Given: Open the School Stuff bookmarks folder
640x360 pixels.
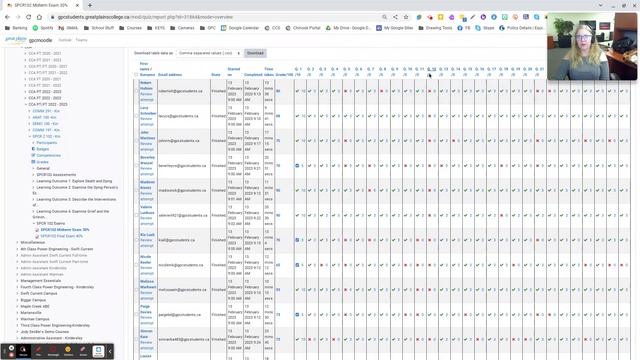Looking at the screenshot, I should tap(98, 28).
